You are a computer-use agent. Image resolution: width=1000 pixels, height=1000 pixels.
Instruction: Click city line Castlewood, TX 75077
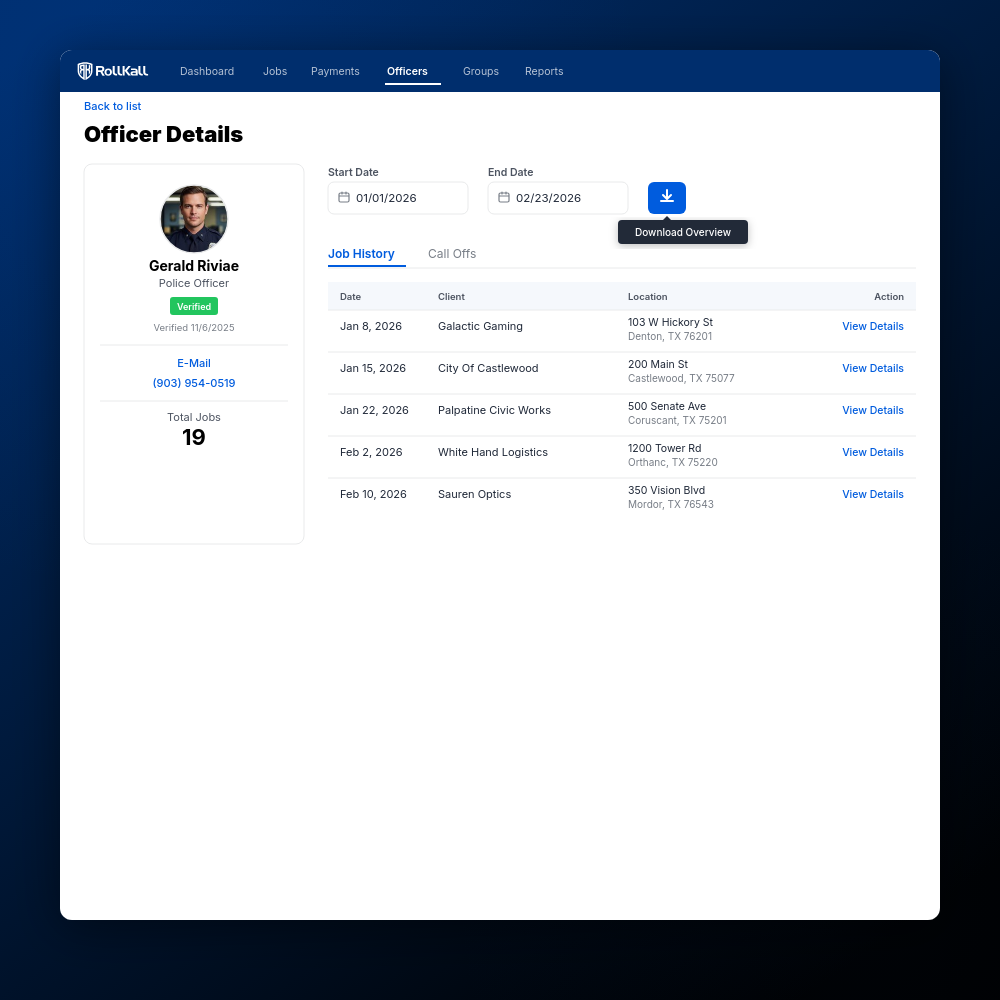[x=681, y=378]
